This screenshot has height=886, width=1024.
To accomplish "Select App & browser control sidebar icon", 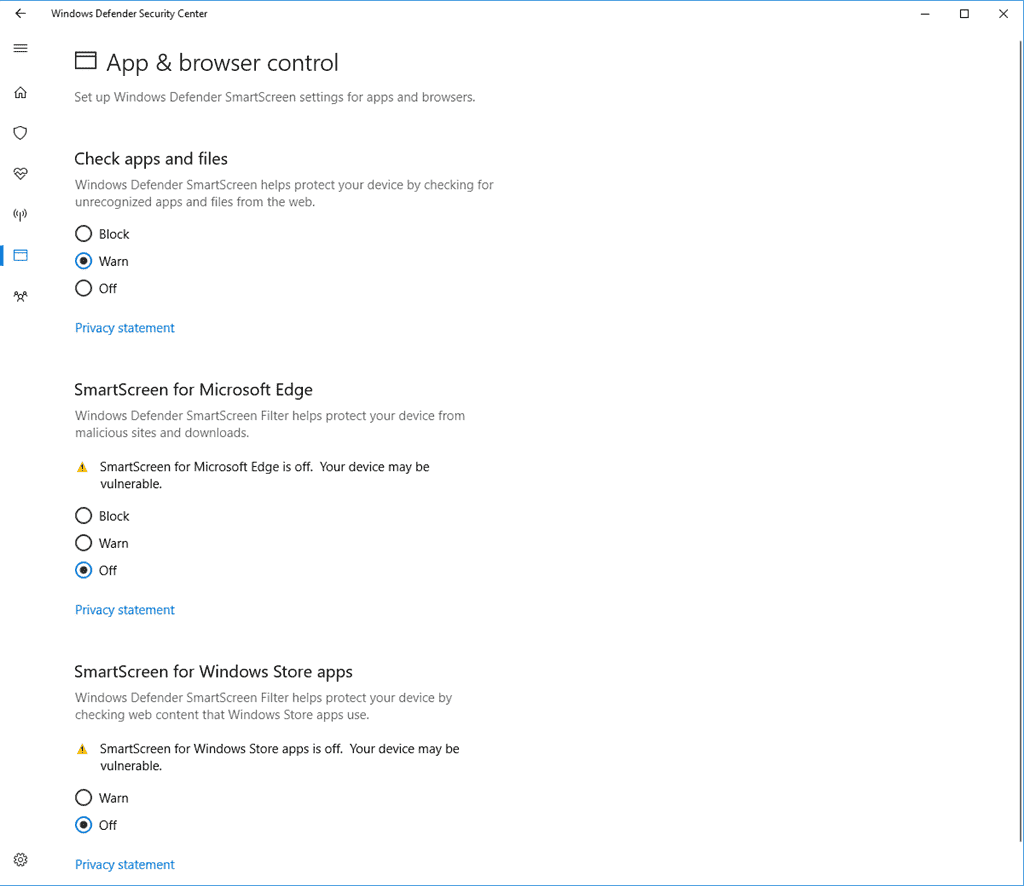I will [x=20, y=255].
